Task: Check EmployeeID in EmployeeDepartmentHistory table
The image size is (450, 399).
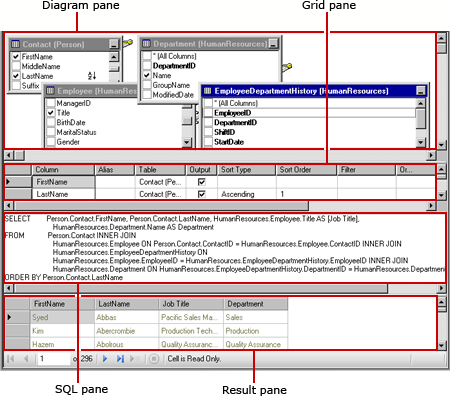Action: click(208, 113)
